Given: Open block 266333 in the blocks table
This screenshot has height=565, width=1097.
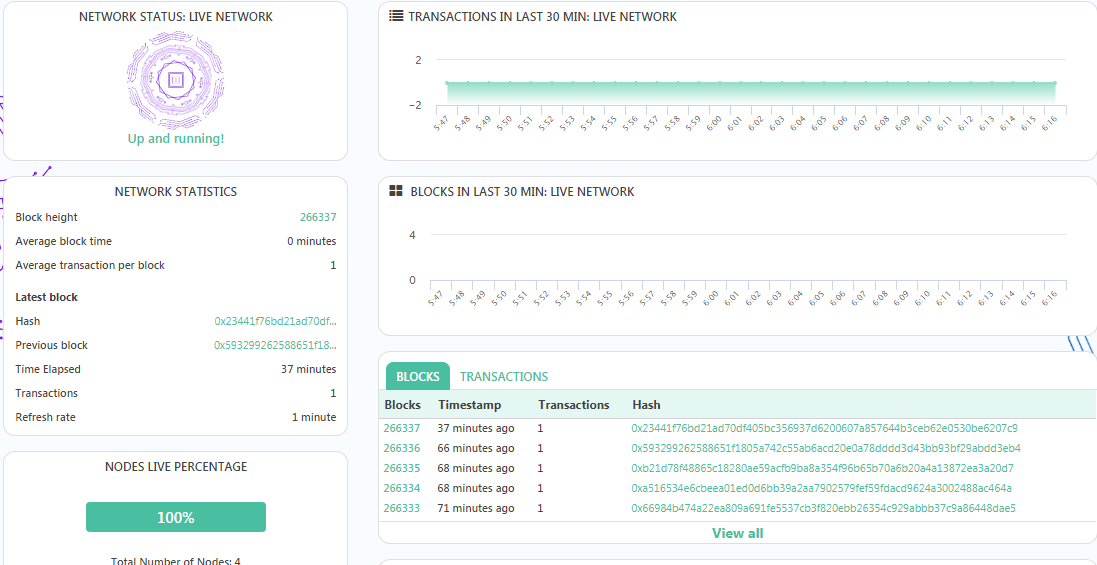Looking at the screenshot, I should 402,508.
